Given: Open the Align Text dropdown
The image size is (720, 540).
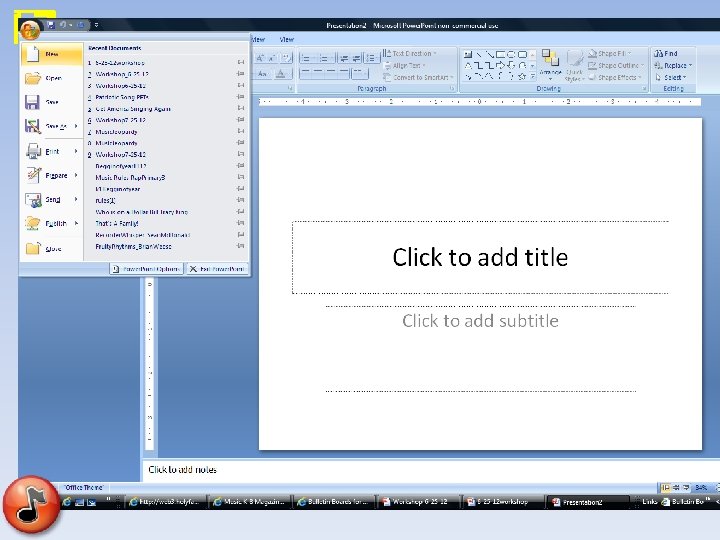Looking at the screenshot, I should pyautogui.click(x=405, y=66).
